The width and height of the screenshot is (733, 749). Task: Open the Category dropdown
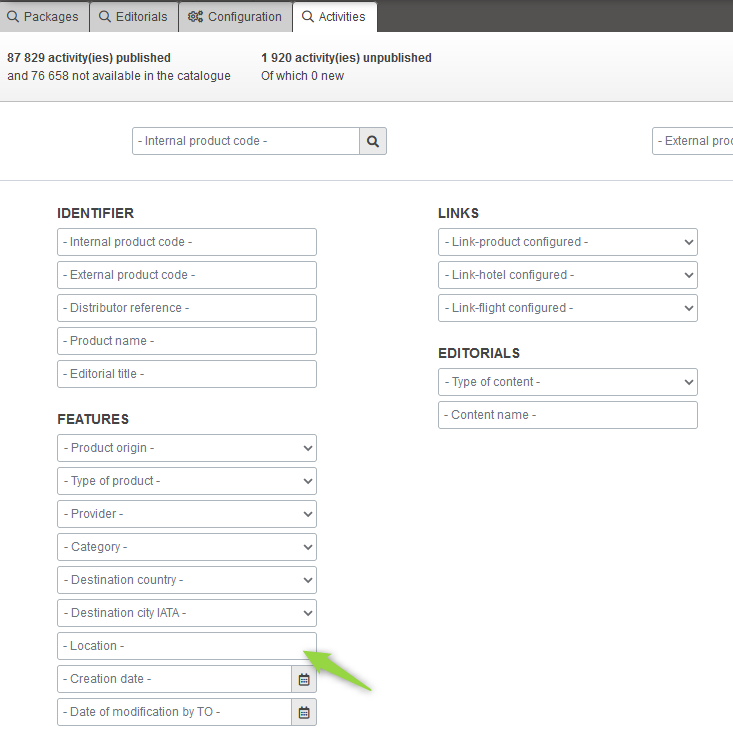[x=187, y=547]
